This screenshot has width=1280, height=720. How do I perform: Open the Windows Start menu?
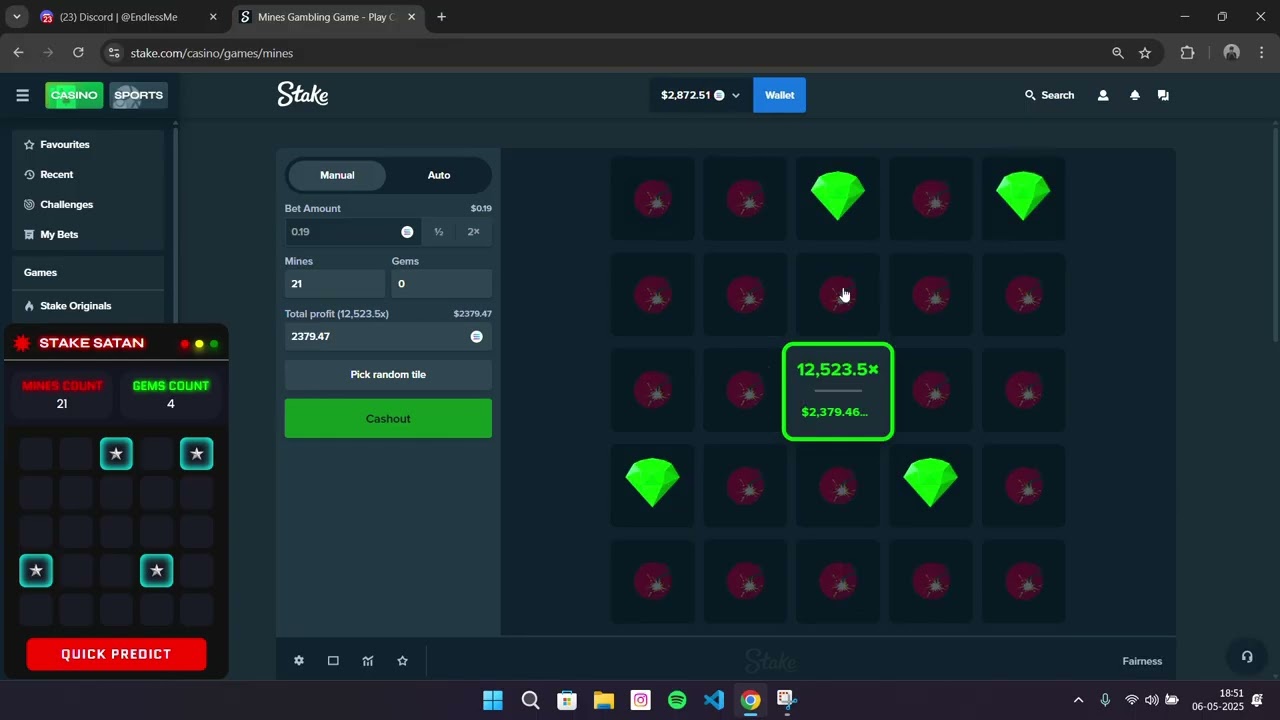click(493, 700)
